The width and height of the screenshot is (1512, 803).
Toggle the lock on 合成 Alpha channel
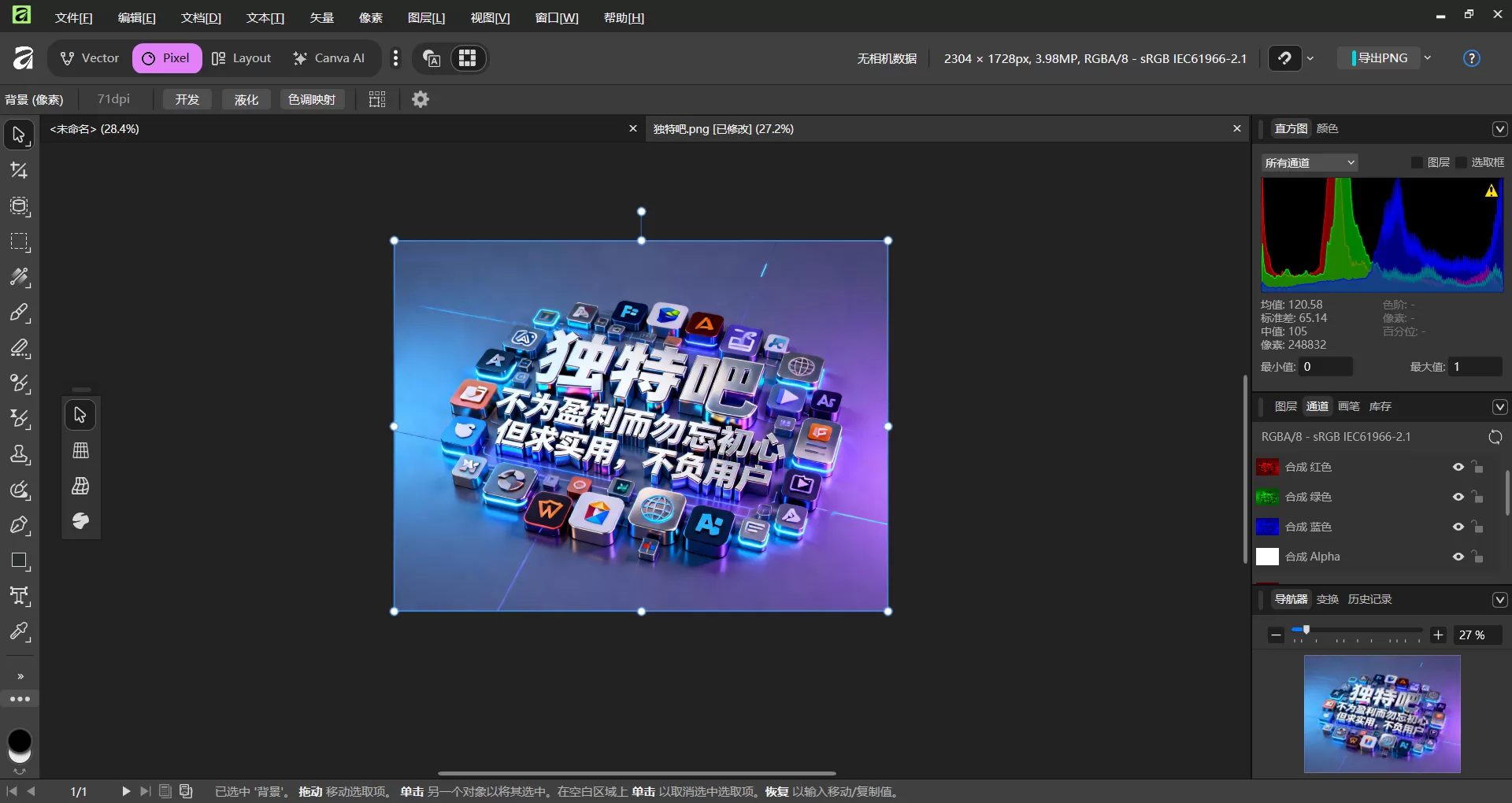[1478, 556]
